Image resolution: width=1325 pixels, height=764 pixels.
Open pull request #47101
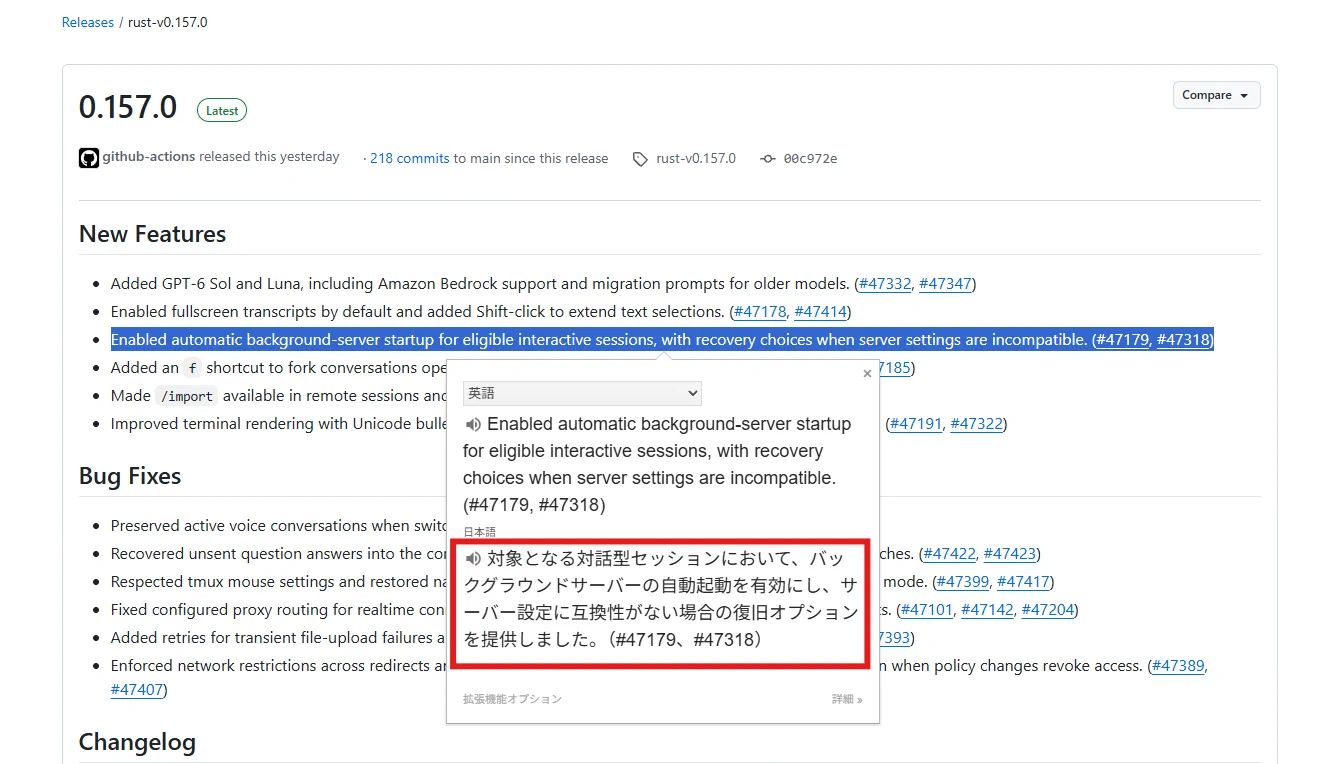927,610
